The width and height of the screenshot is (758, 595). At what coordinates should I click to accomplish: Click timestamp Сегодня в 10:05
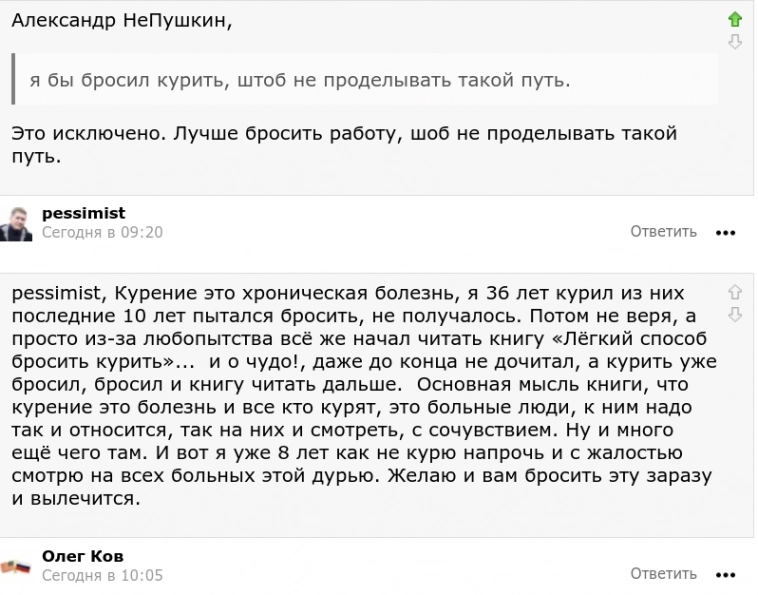[102, 575]
